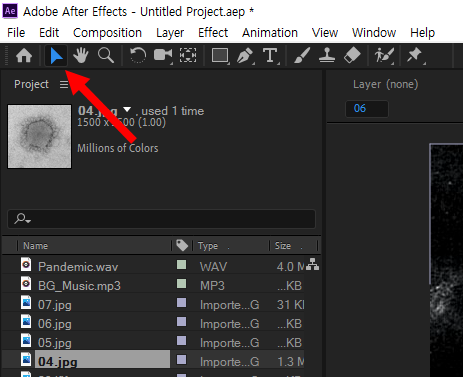
Task: Click inside the project search field
Action: point(161,219)
